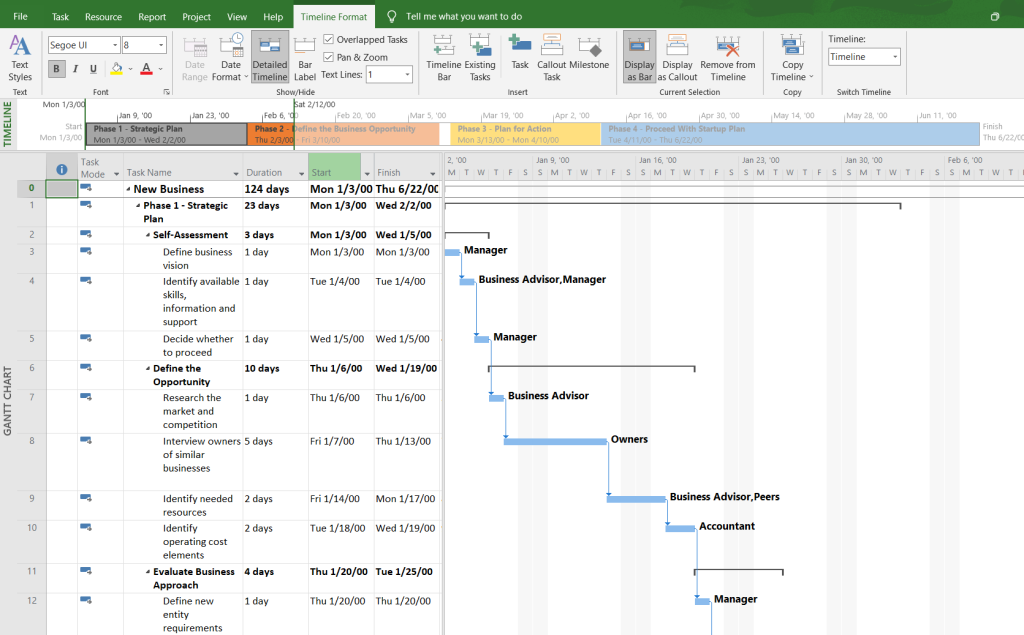
Task: Open Text Styles
Action: [20, 57]
